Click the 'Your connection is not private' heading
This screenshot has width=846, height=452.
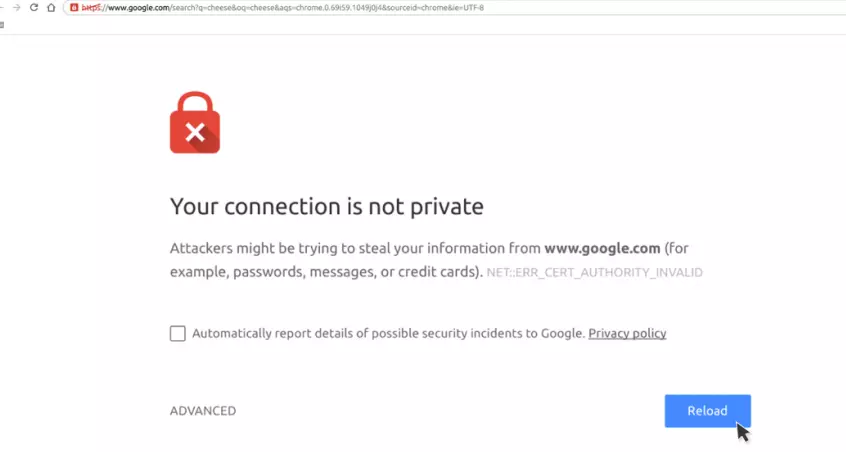327,207
